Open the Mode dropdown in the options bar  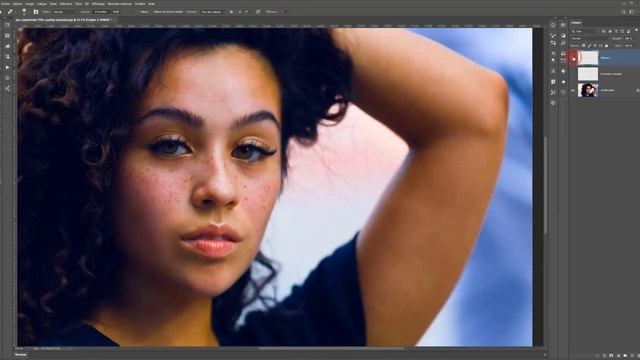point(65,12)
